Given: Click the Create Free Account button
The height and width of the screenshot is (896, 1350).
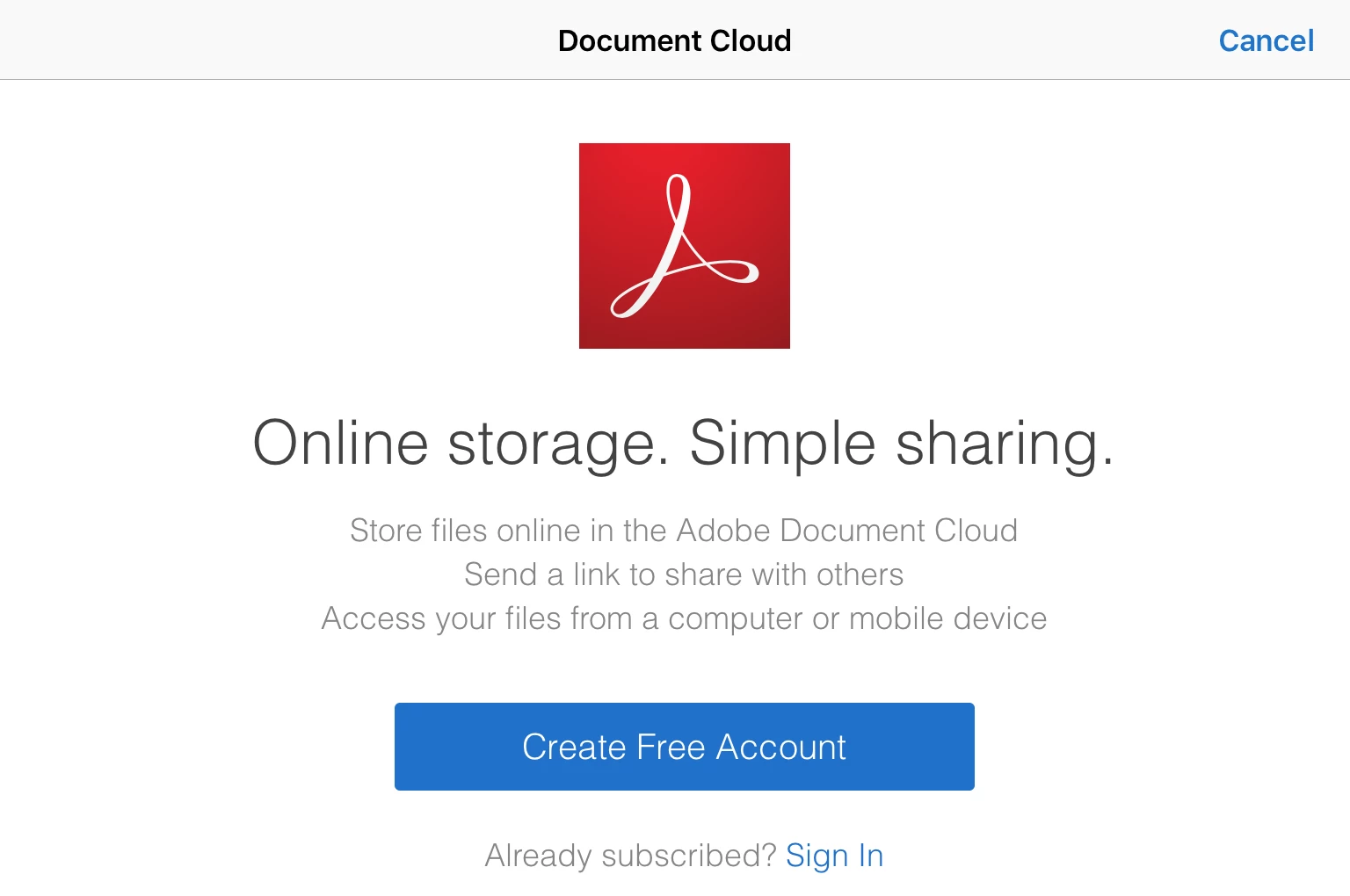Looking at the screenshot, I should (x=684, y=747).
